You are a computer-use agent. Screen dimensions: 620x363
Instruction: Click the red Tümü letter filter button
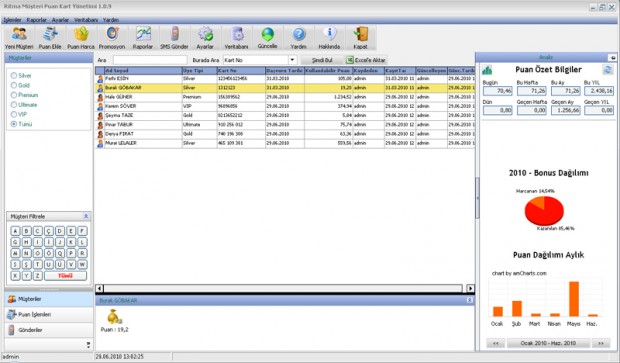tap(65, 276)
